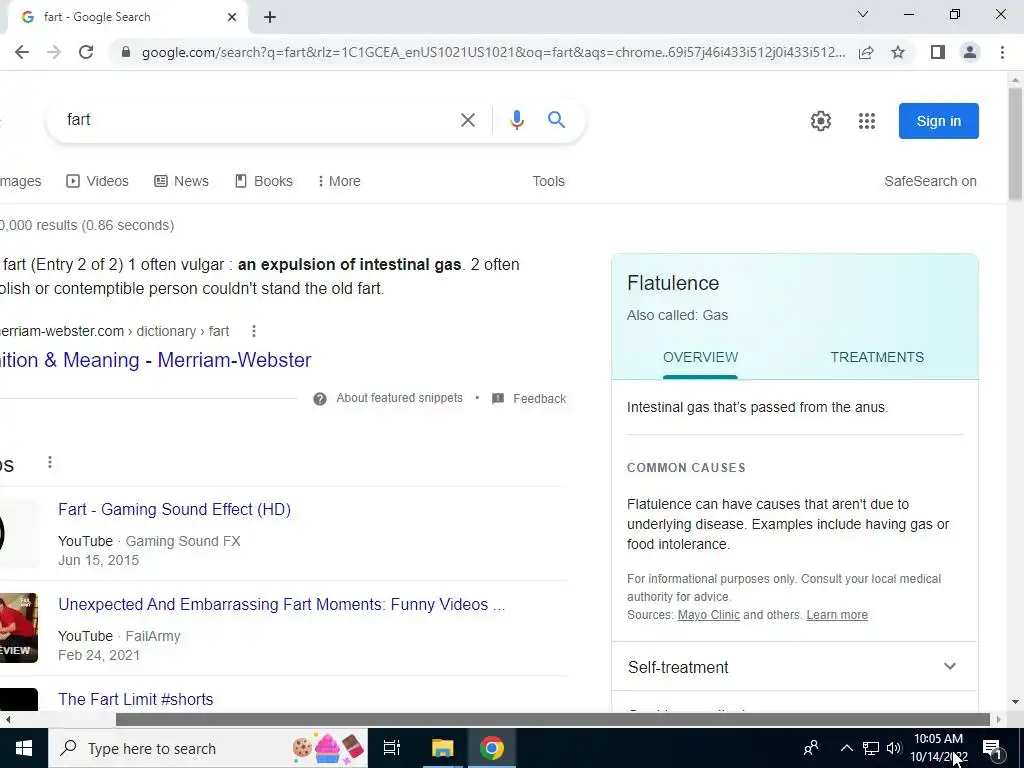Open the People icon in taskbar
This screenshot has height=768, width=1024.
(x=811, y=748)
